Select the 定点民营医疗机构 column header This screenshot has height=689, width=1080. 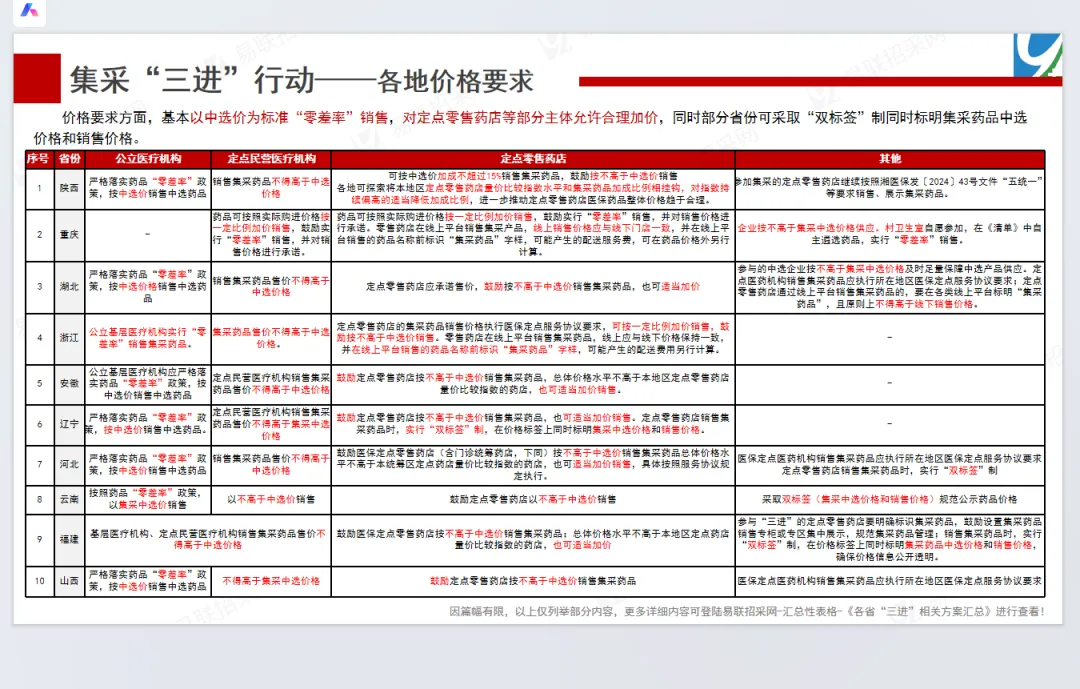coord(271,159)
